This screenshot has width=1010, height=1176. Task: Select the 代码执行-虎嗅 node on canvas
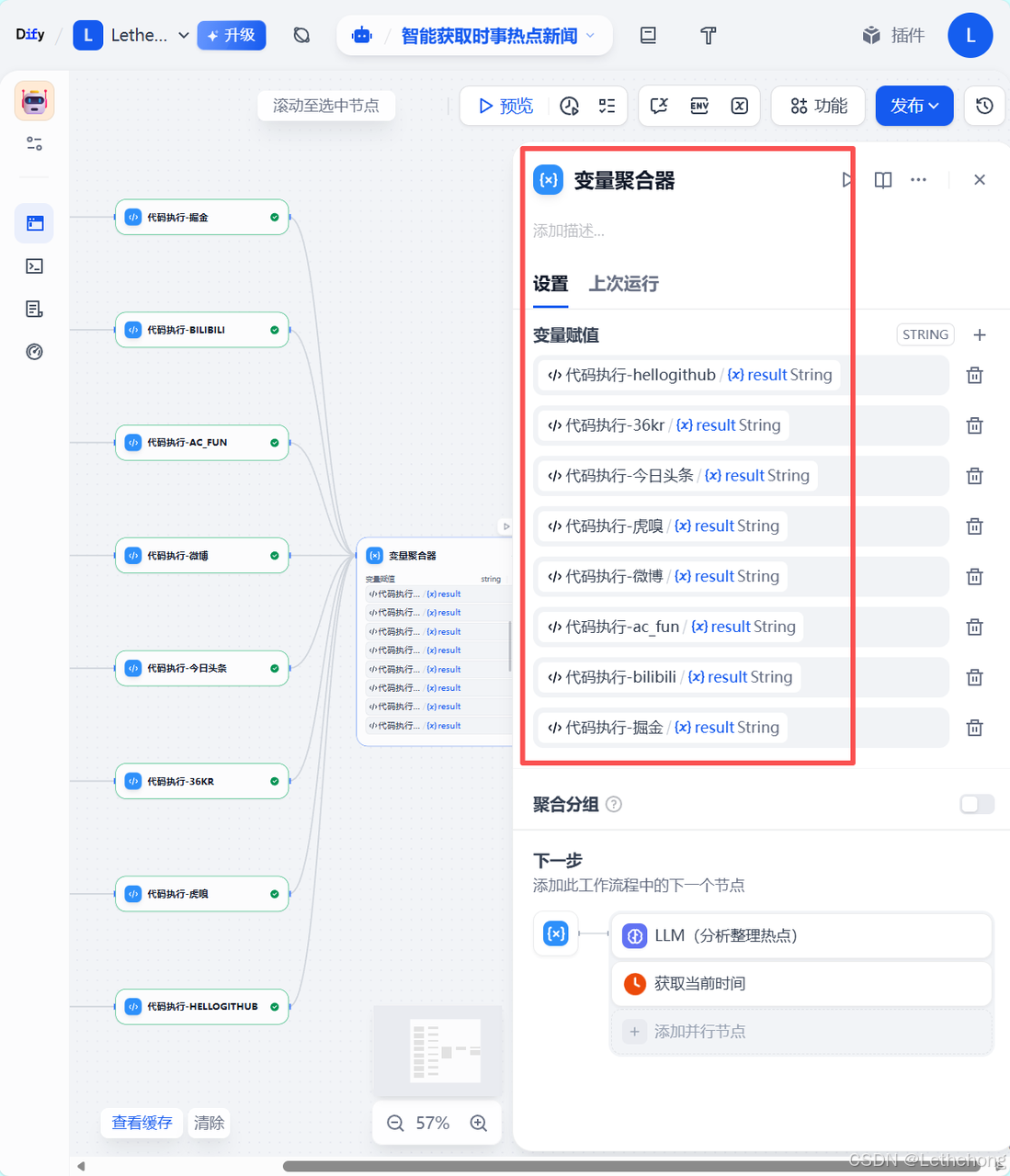[x=202, y=894]
